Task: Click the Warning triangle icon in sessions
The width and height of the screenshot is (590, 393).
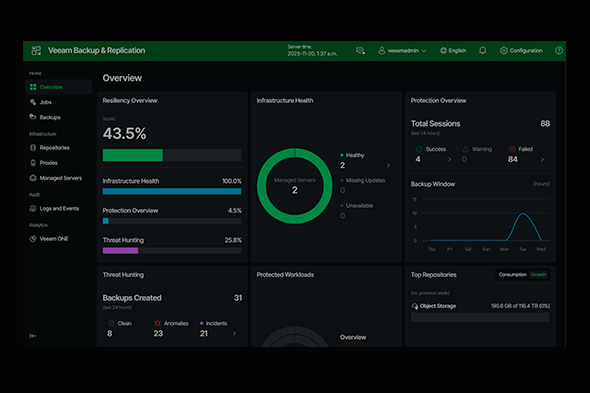Action: (465, 149)
